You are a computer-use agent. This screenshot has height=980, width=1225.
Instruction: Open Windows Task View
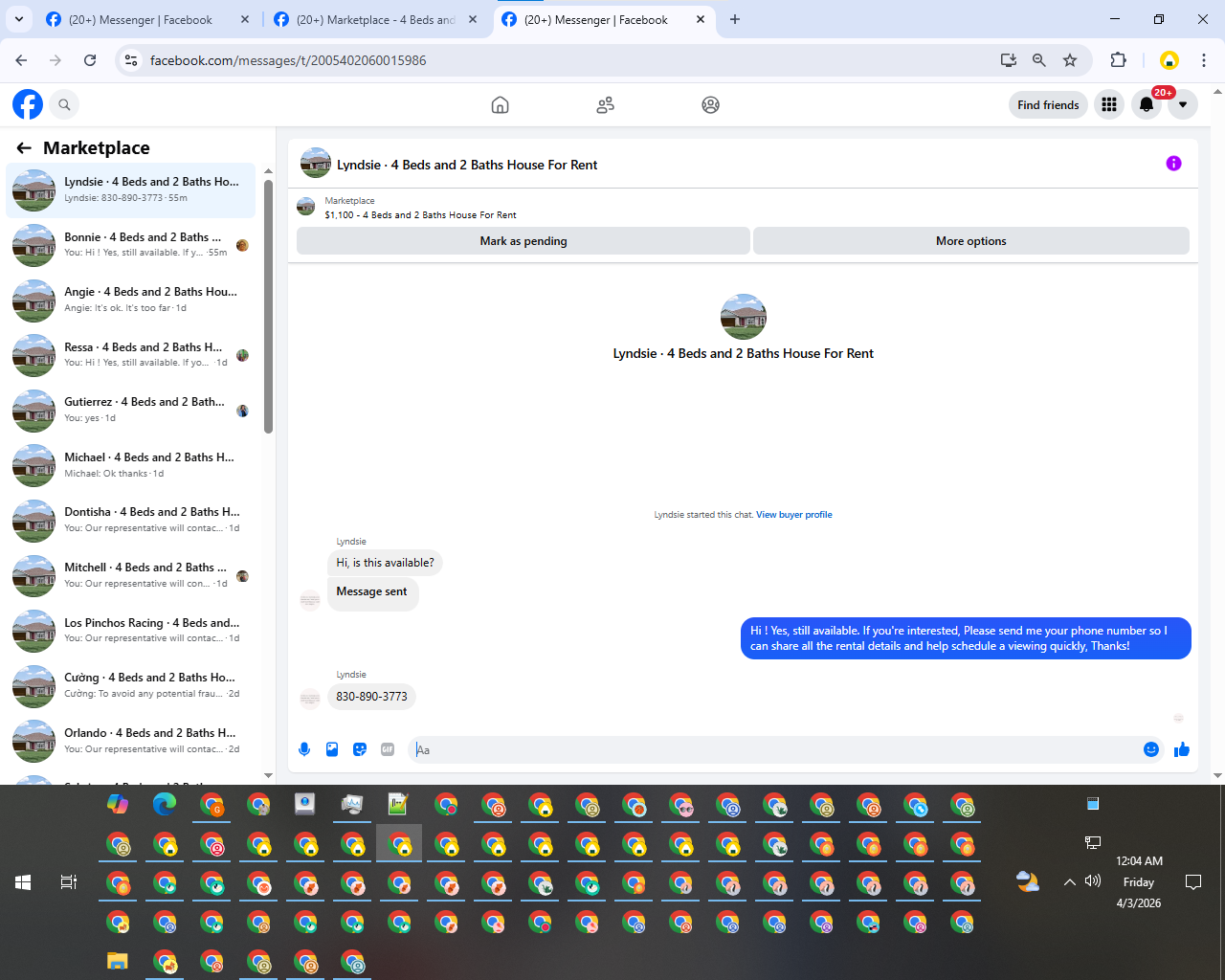pos(69,882)
